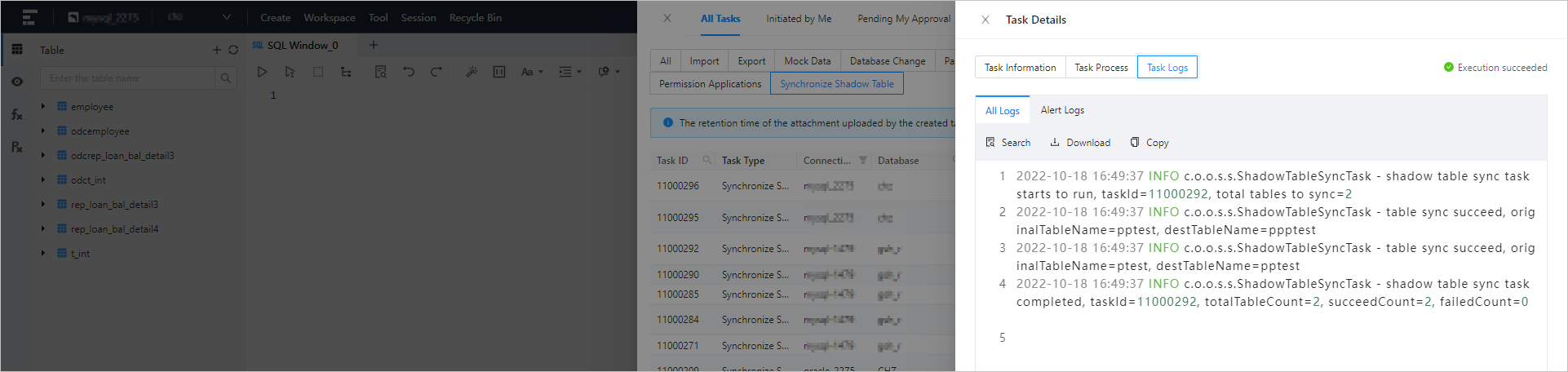Image resolution: width=1568 pixels, height=372 pixels.
Task: Select the employee table in the tree
Action: 91,107
